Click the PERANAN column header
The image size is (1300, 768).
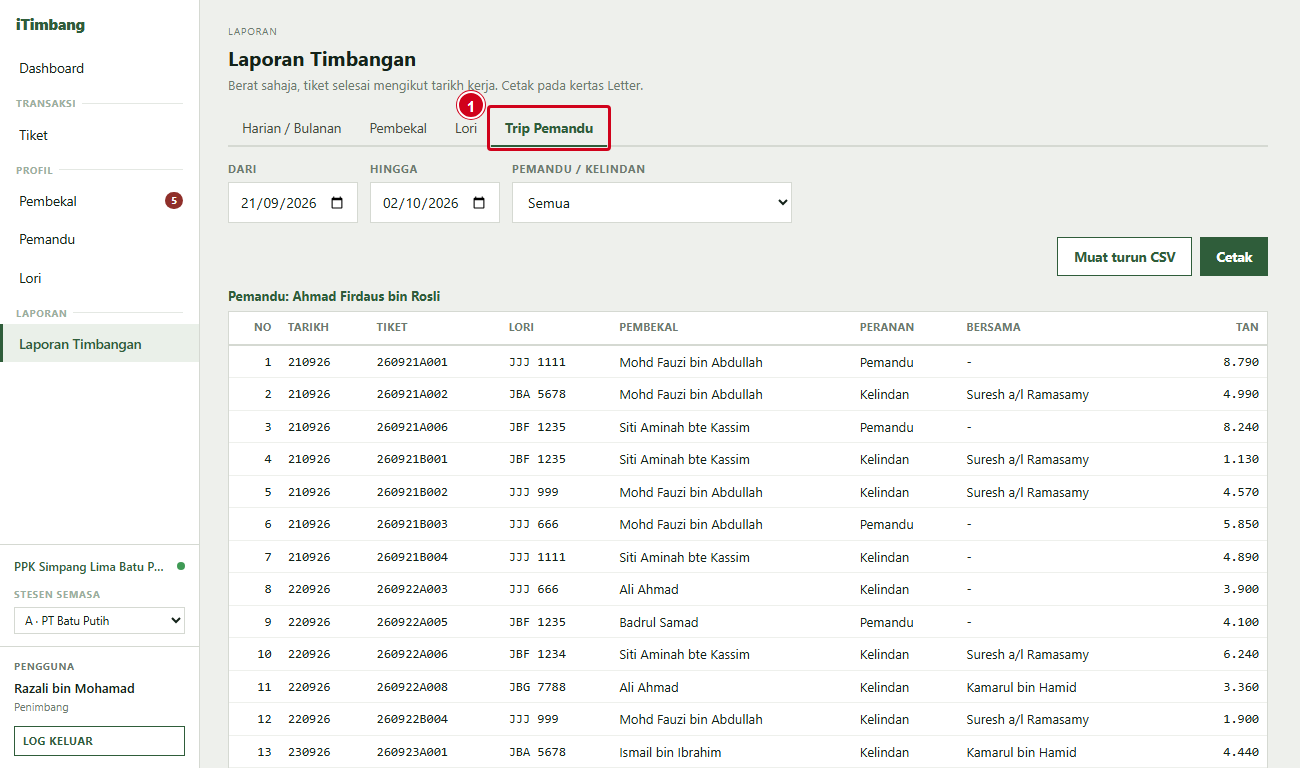[887, 327]
